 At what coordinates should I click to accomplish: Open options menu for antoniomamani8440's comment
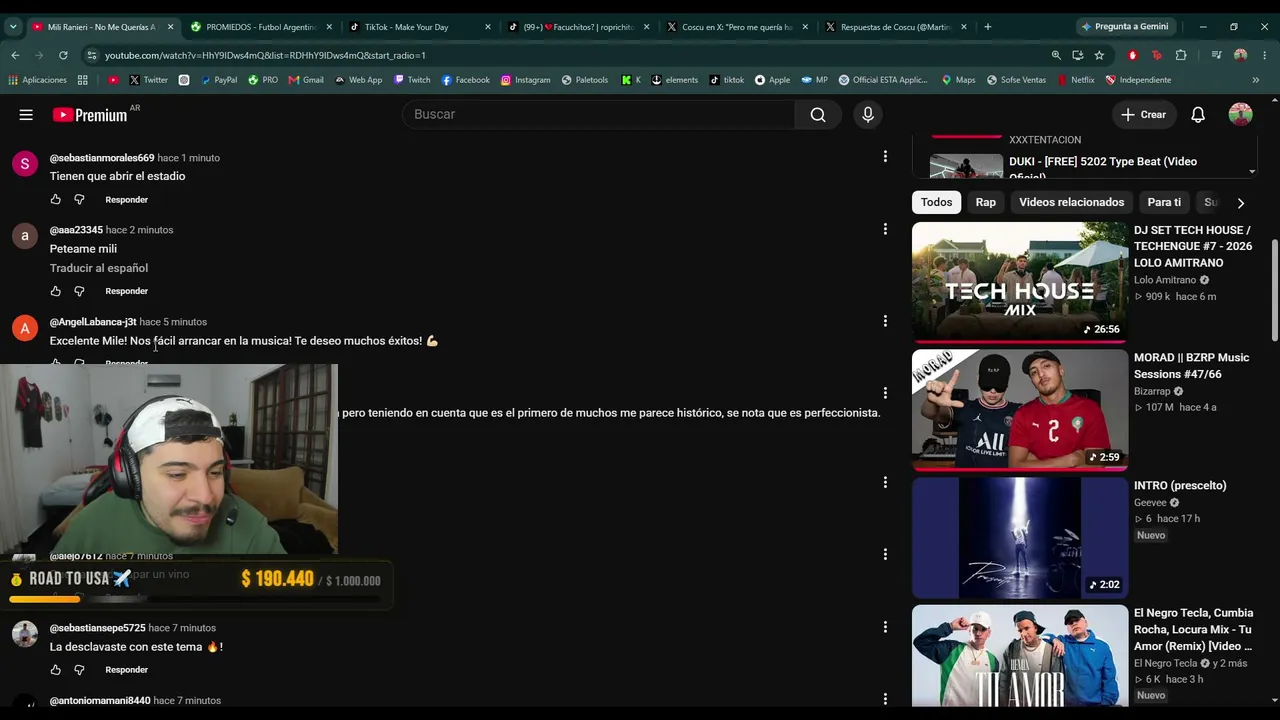(x=885, y=699)
